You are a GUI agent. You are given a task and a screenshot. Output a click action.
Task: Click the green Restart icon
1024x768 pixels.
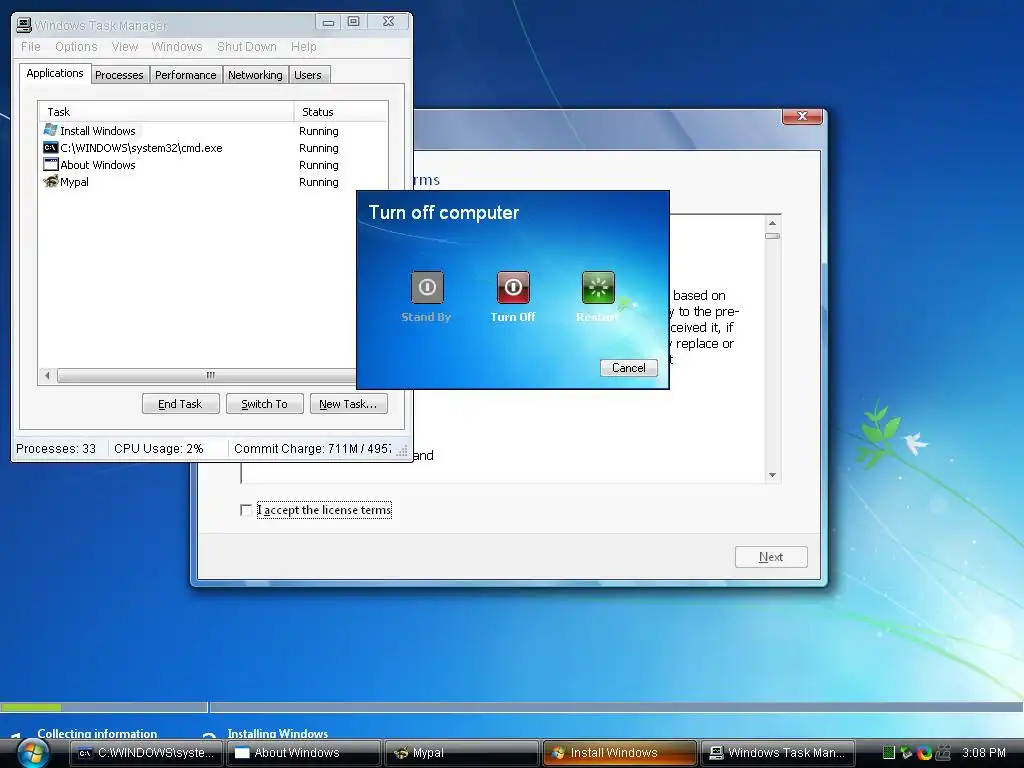coord(598,287)
